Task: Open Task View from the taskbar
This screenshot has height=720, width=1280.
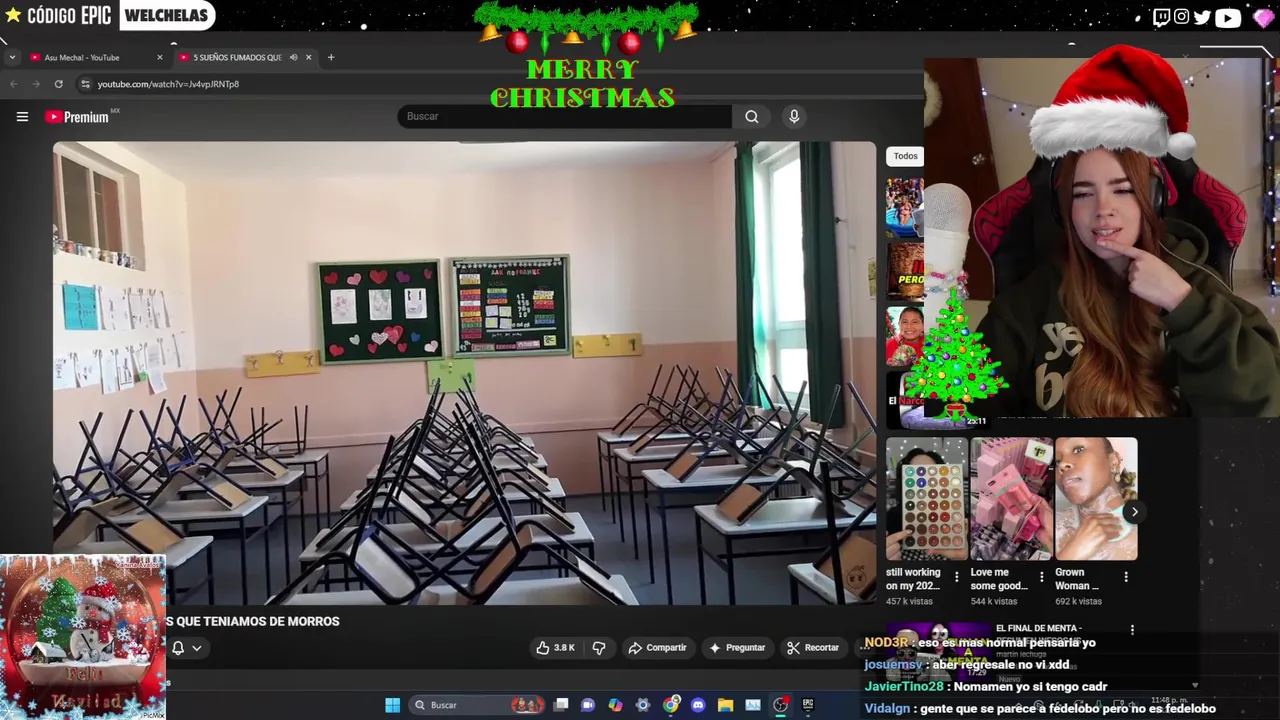Action: coord(561,705)
